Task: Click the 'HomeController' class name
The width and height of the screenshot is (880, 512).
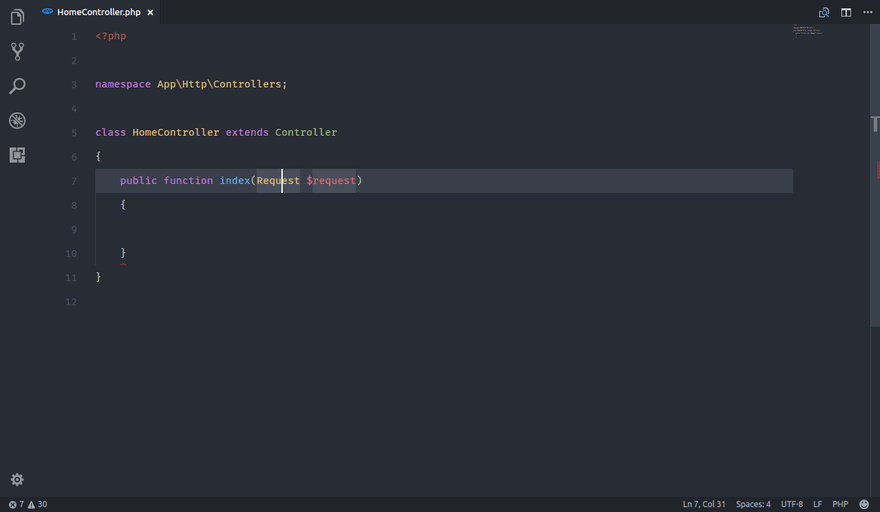Action: pyautogui.click(x=176, y=132)
